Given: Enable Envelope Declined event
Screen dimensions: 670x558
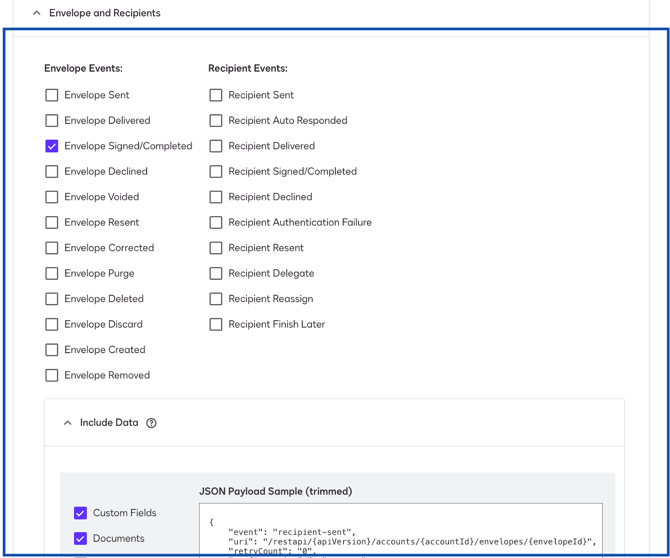Looking at the screenshot, I should click(52, 172).
